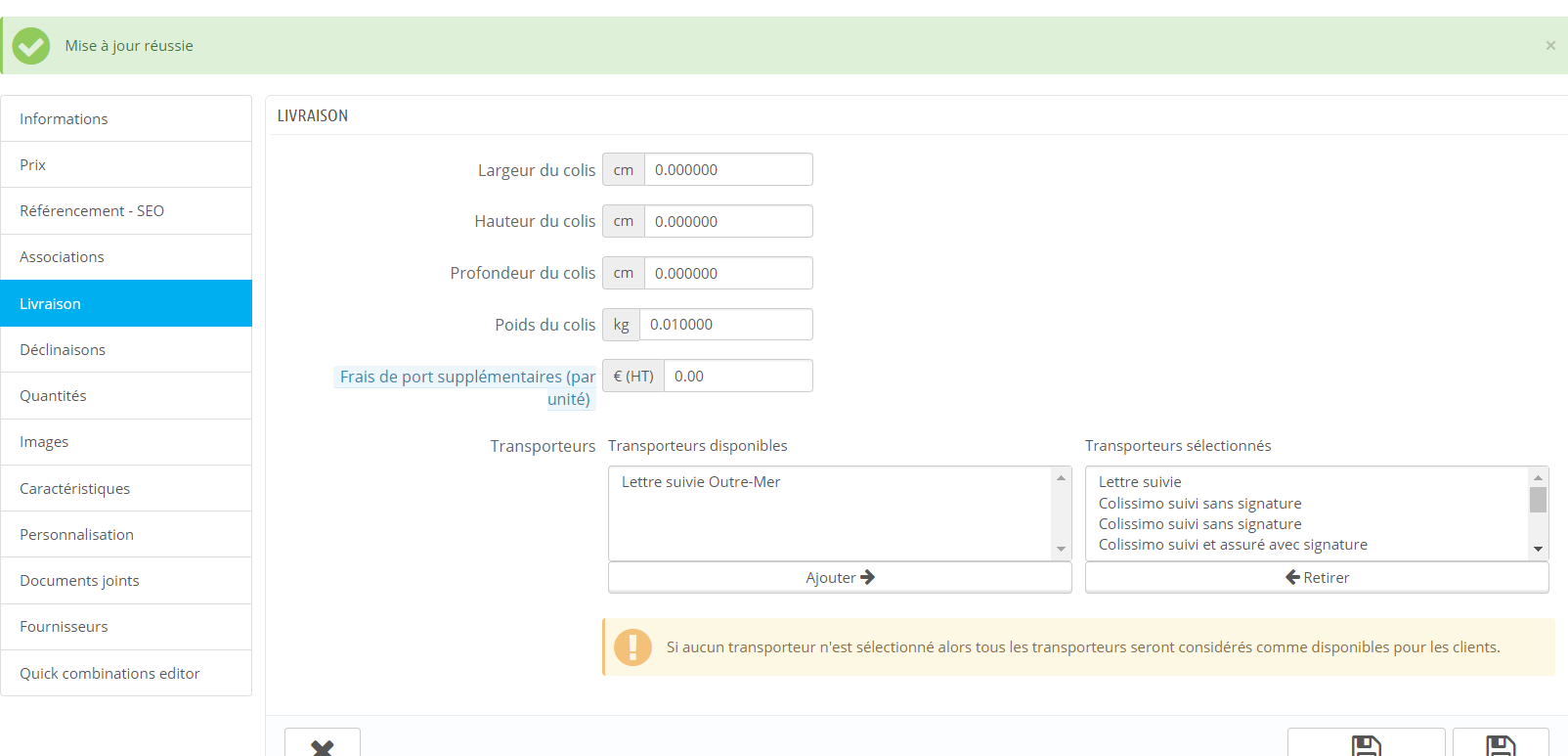Click the cm prefix next to Profondeur du colis

624,273
